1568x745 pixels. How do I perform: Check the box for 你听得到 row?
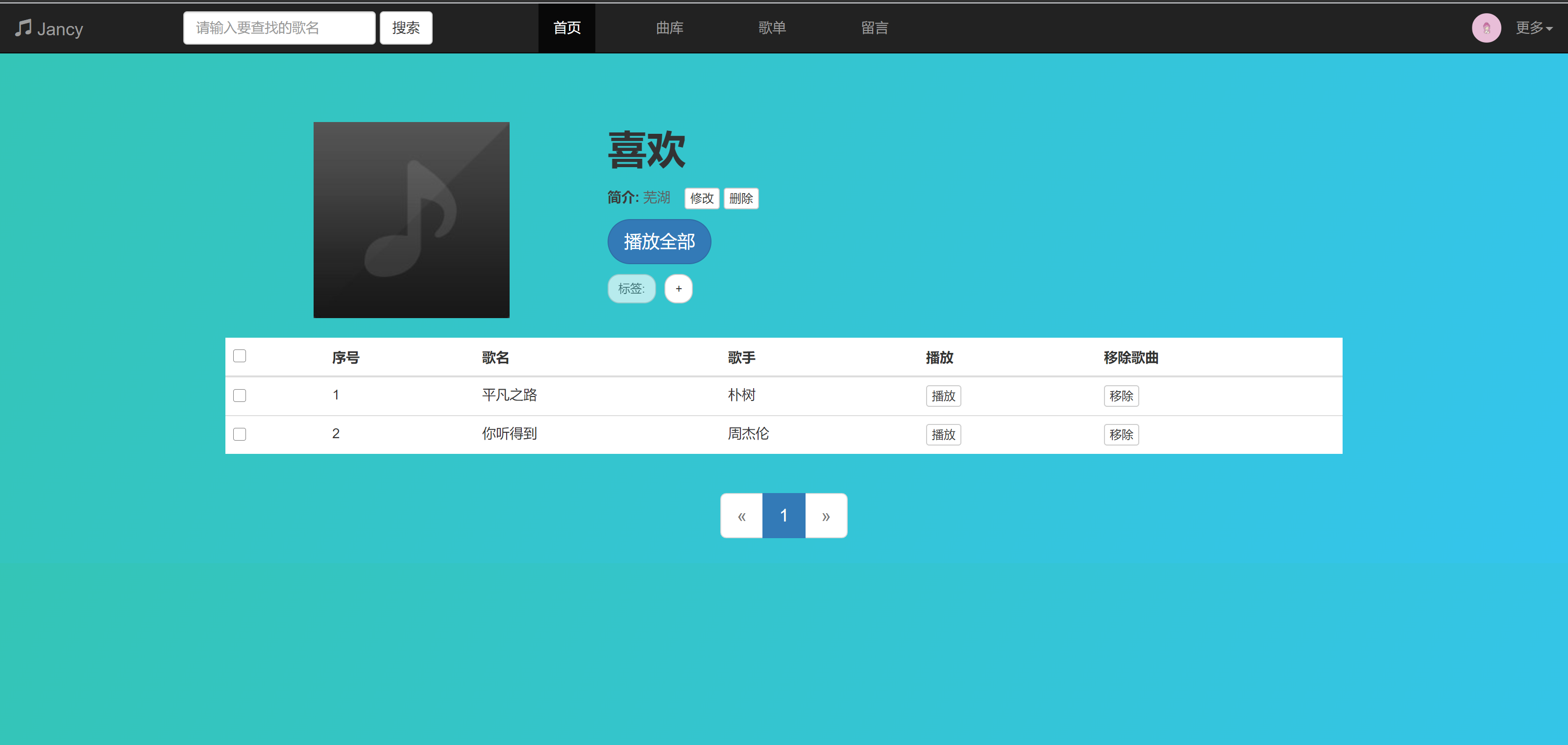pos(239,434)
